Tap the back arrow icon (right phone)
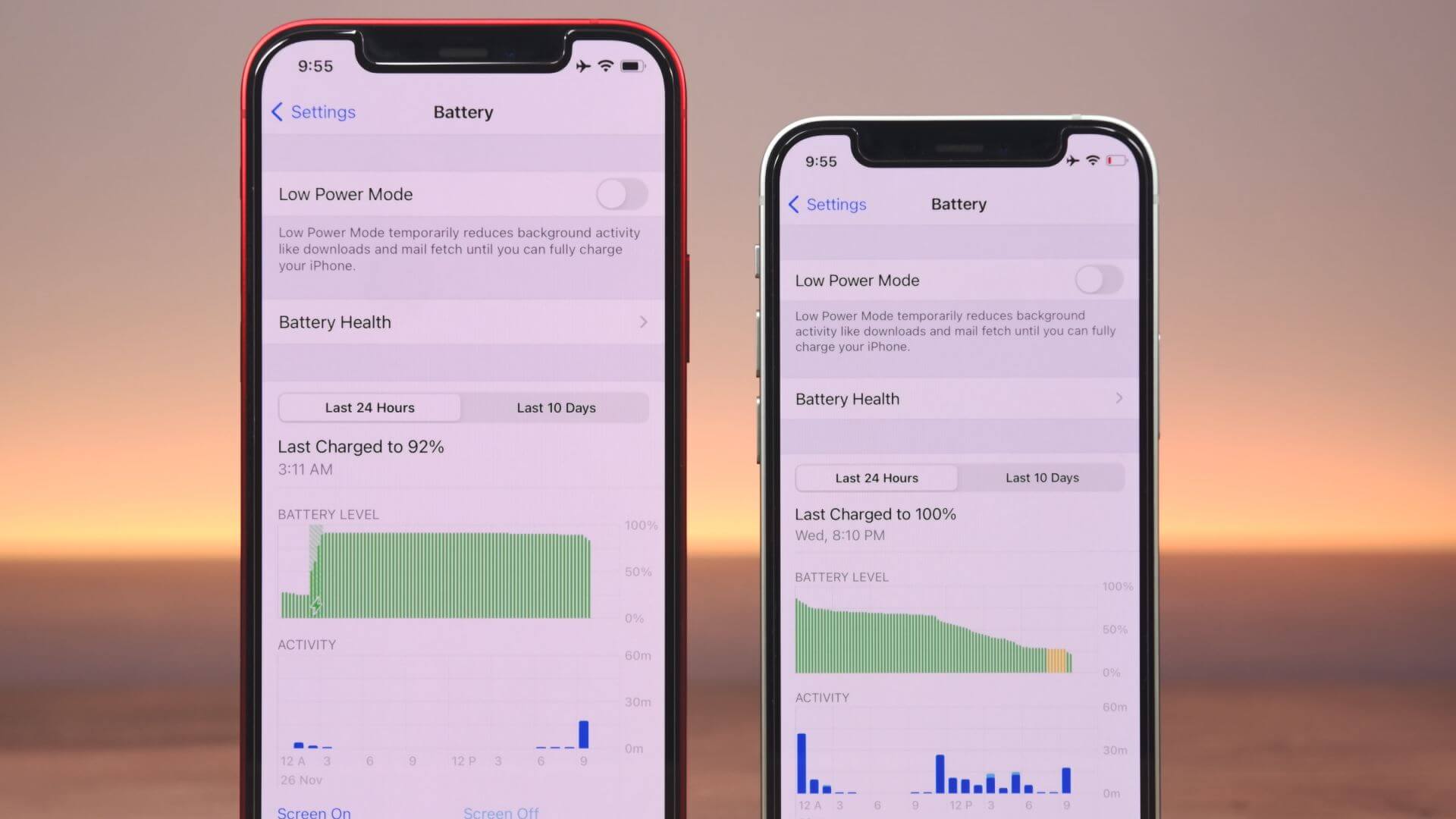The width and height of the screenshot is (1456, 819). pos(794,203)
